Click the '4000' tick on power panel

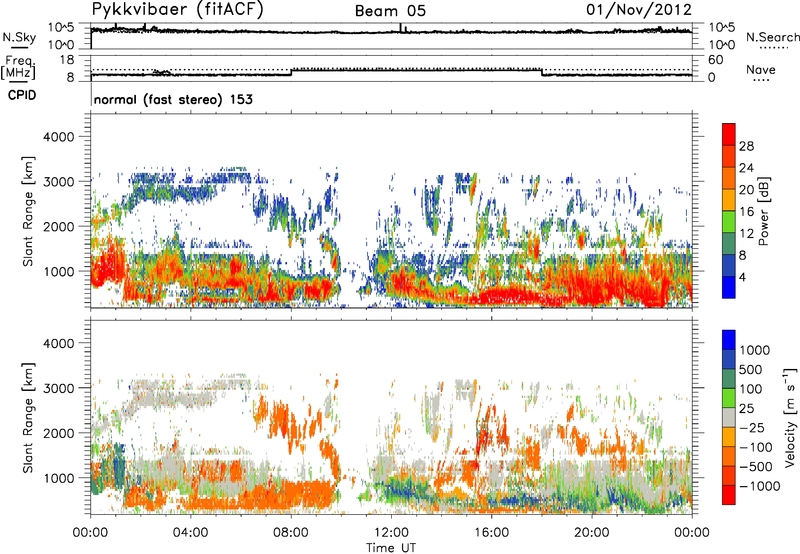coord(58,137)
